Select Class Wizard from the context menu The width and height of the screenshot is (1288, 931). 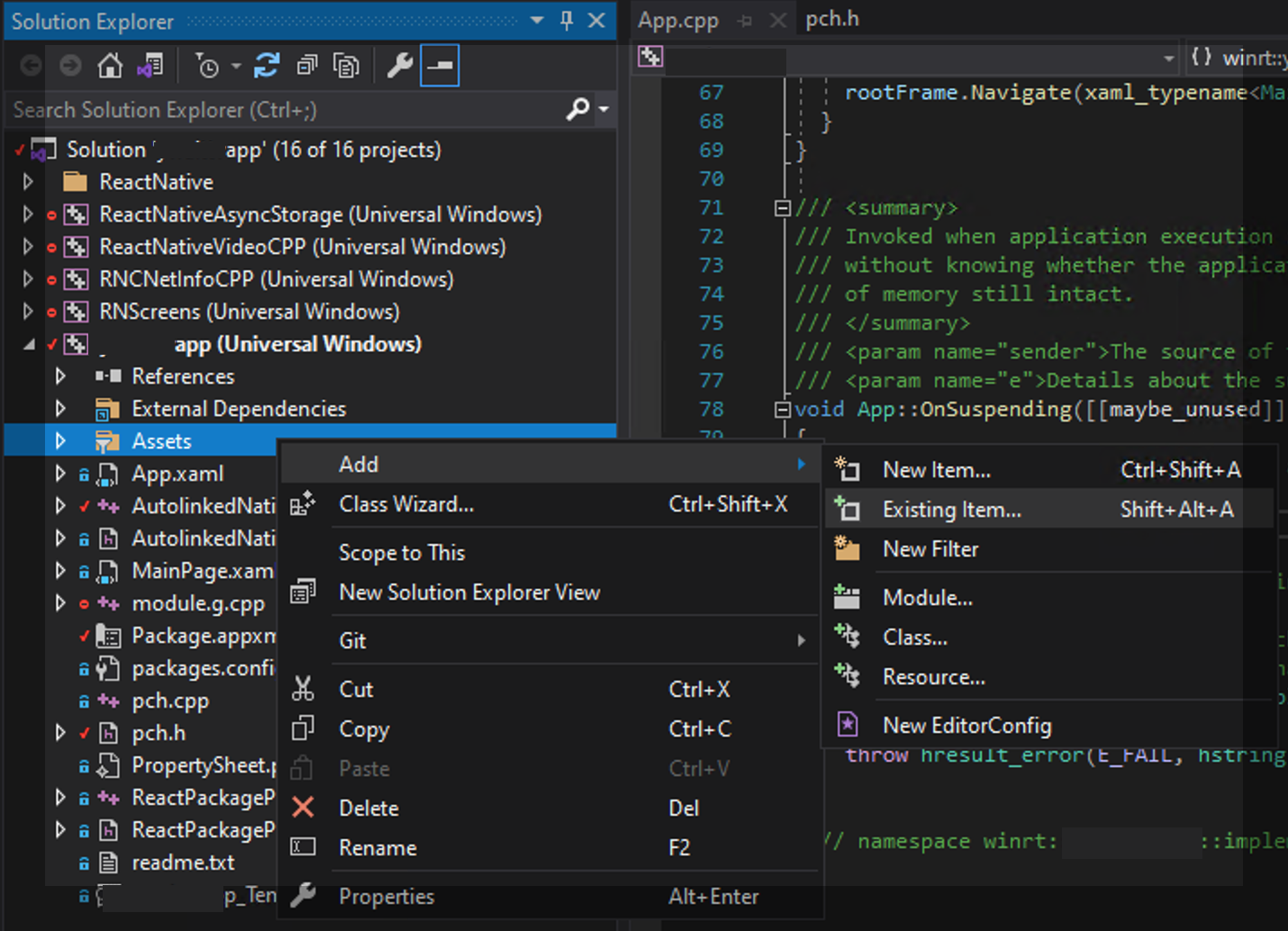[x=406, y=504]
